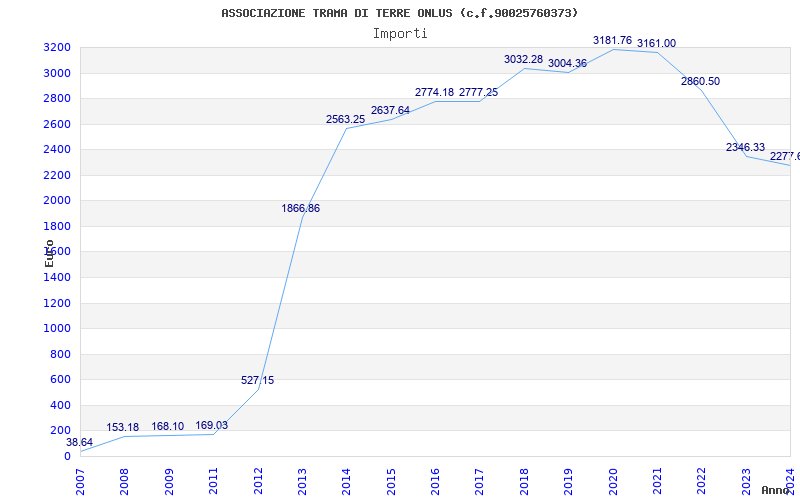Click the 2800 y-axis tick label
Screen dimensions: 800x500
(57, 98)
